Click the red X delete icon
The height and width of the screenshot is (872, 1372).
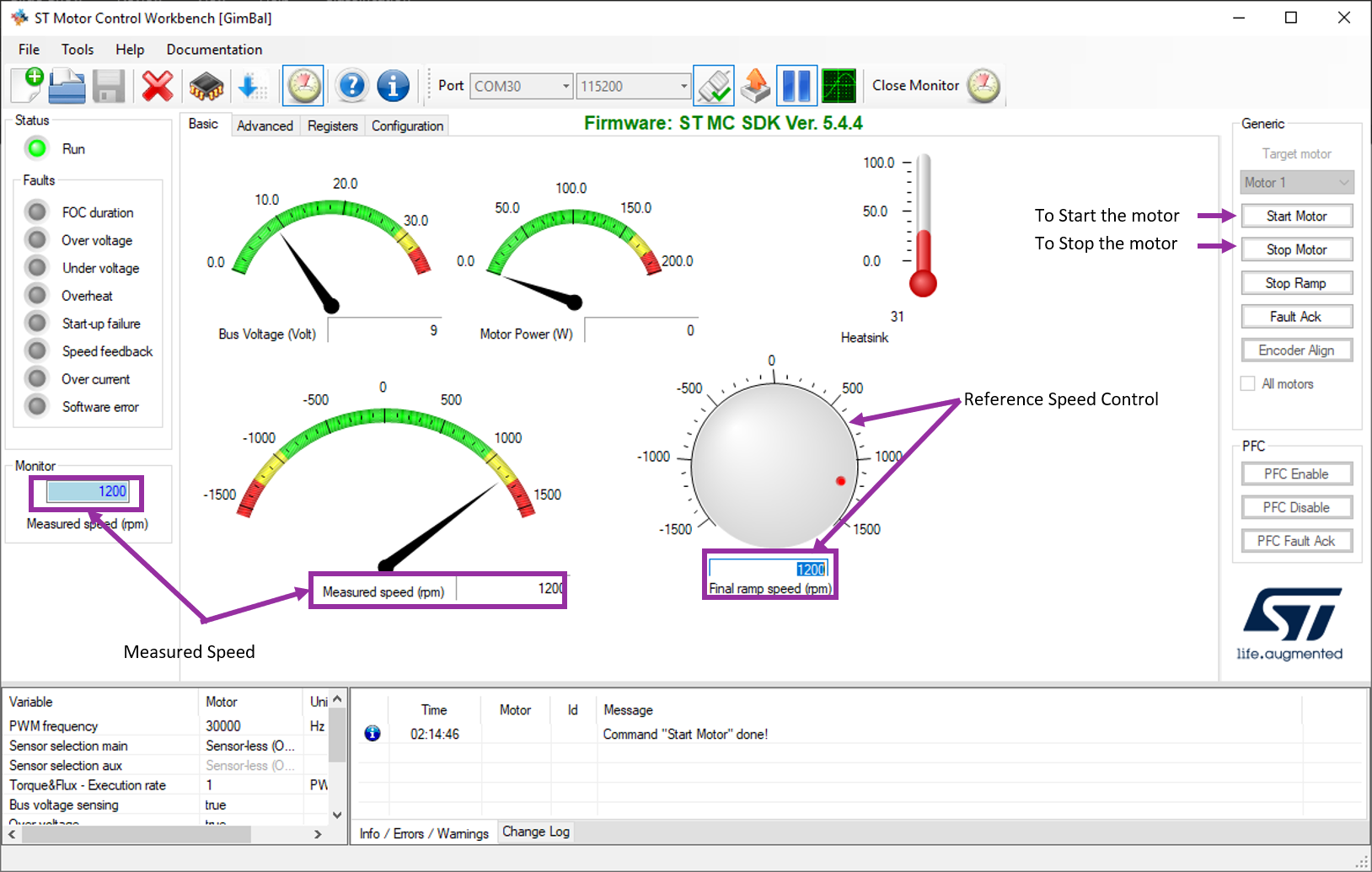click(158, 85)
